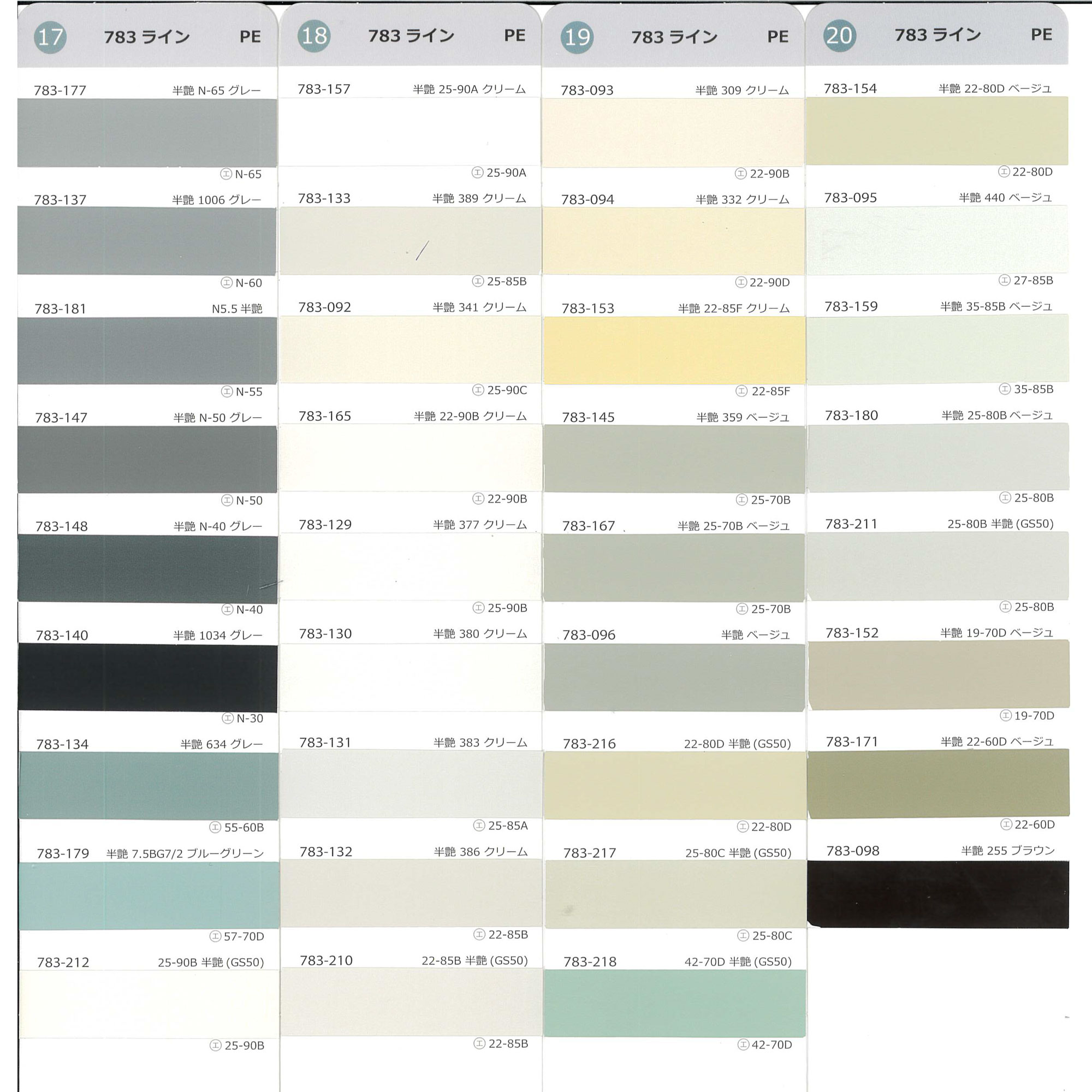Click the 783-171 olive beige swatch

(938, 784)
